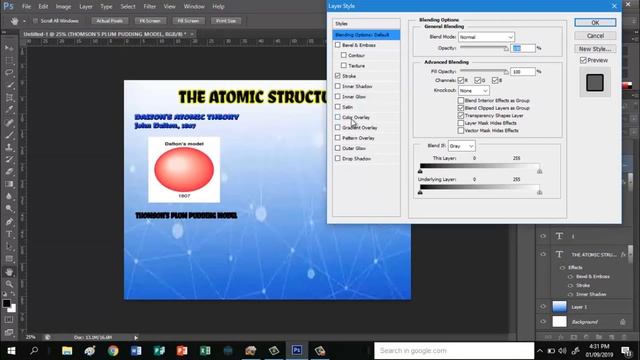Open Hand tool preset picker arrow

24,21
